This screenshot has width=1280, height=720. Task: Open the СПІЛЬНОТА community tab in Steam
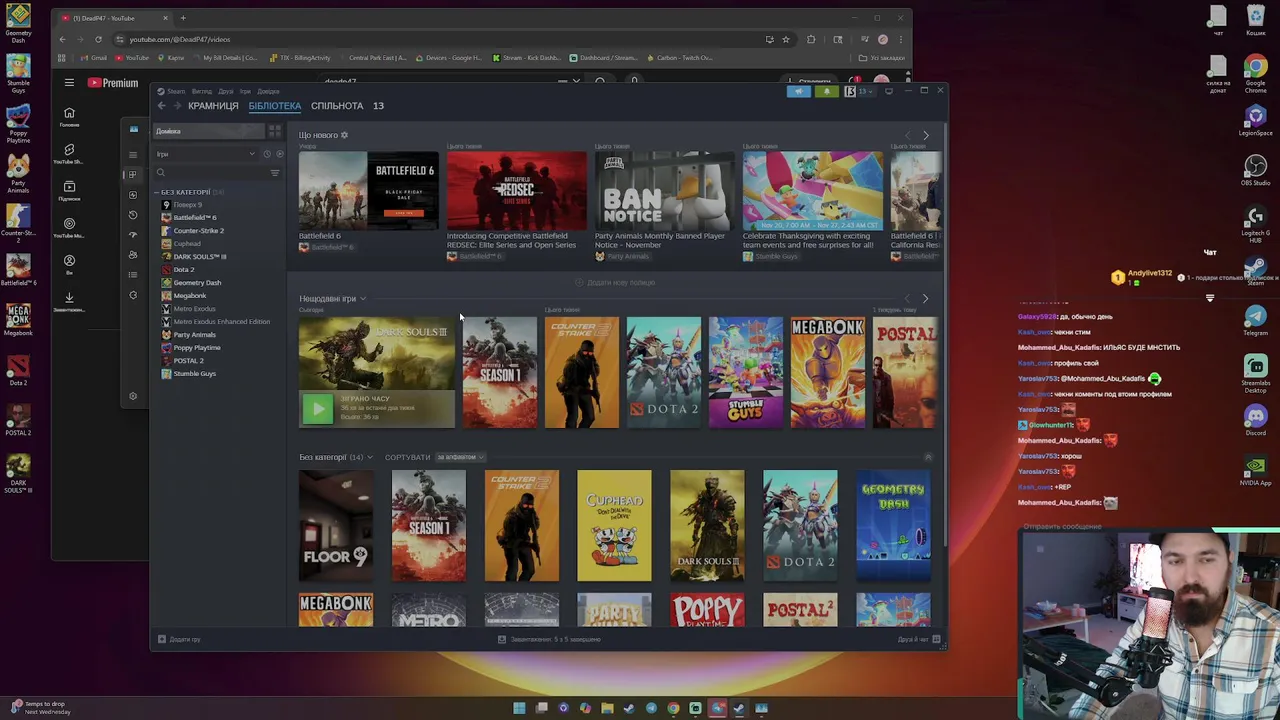pyautogui.click(x=337, y=106)
